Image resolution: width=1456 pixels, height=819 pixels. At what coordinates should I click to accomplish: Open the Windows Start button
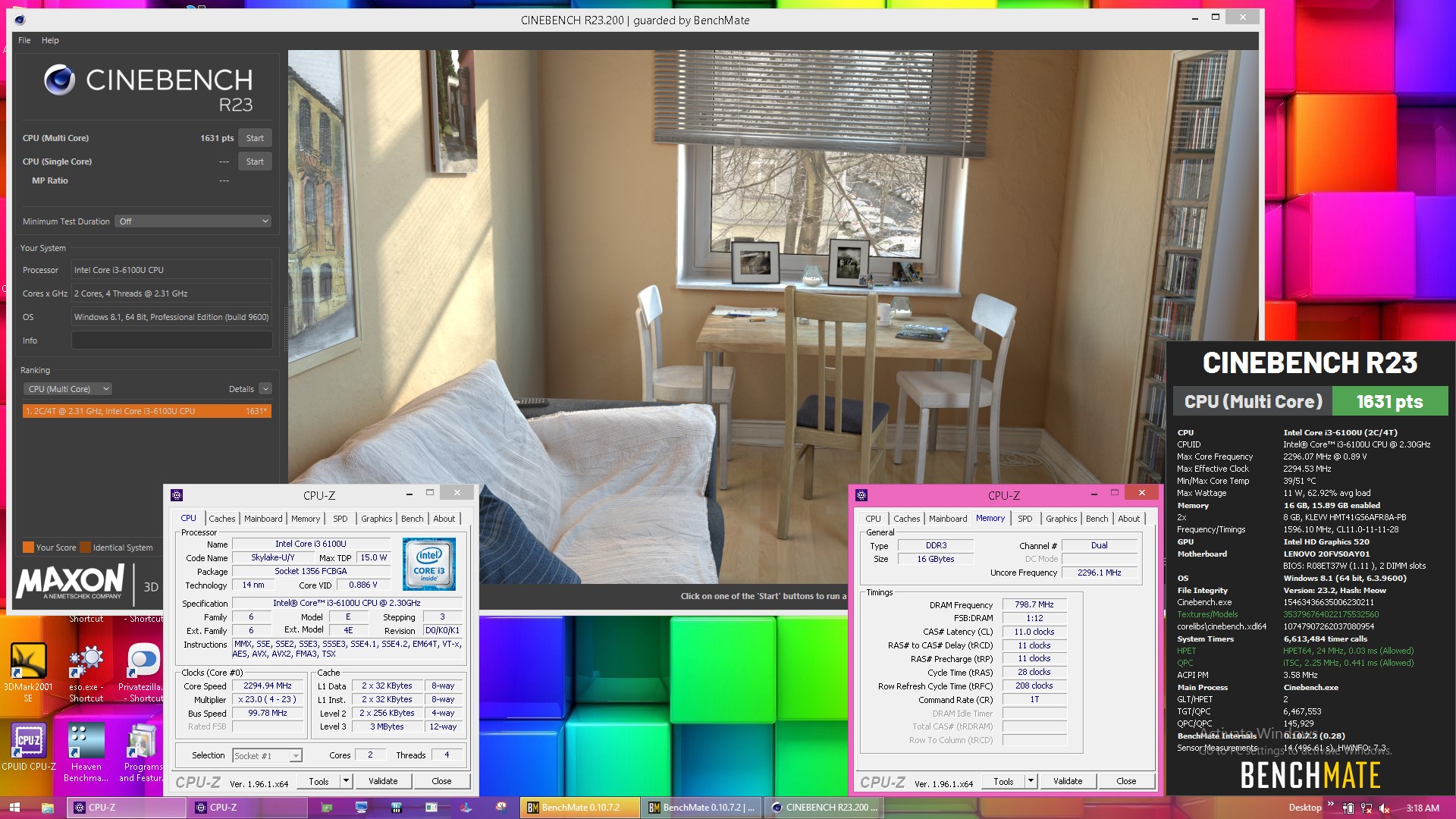[x=14, y=808]
